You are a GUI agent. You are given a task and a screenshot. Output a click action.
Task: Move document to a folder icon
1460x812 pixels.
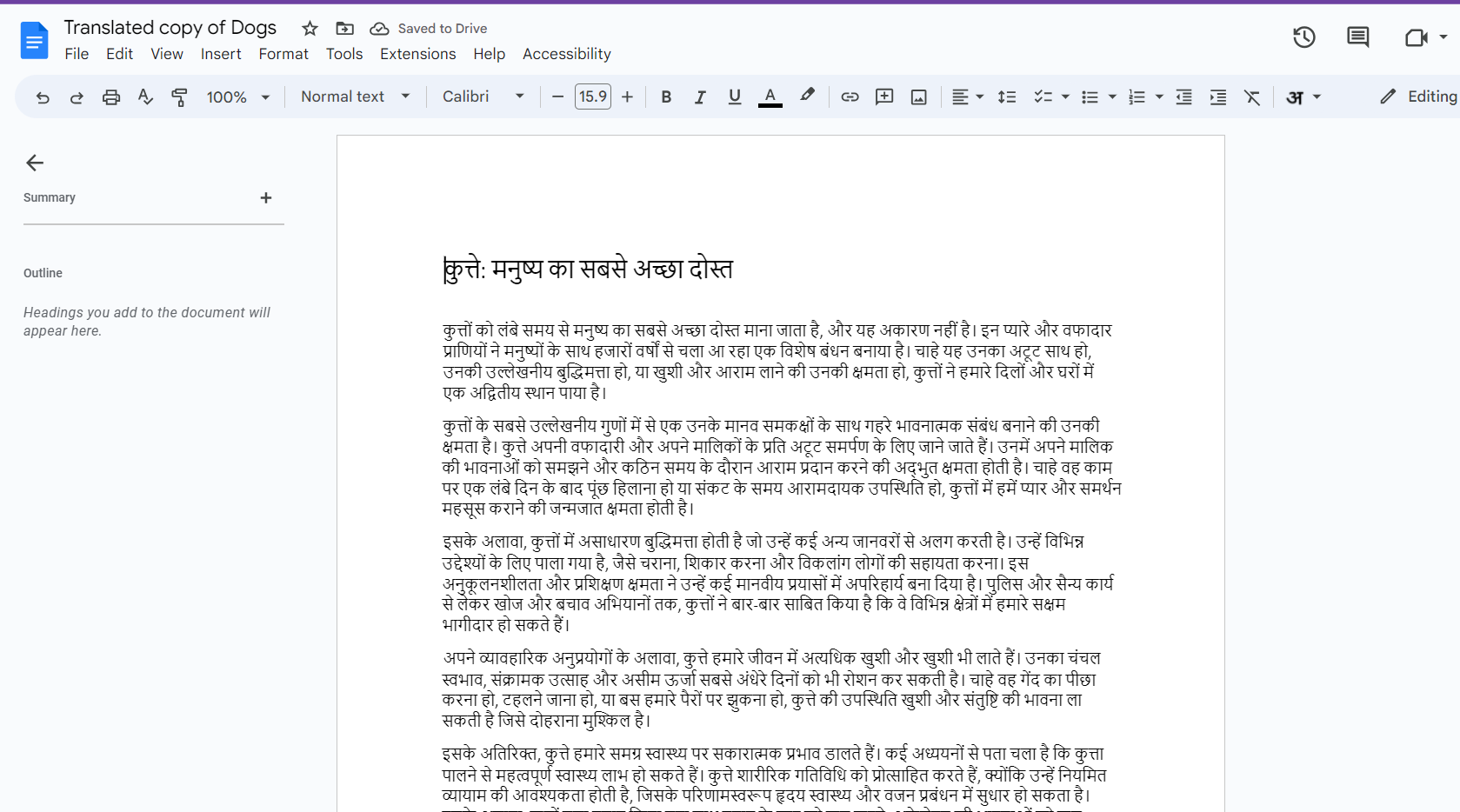pyautogui.click(x=345, y=29)
